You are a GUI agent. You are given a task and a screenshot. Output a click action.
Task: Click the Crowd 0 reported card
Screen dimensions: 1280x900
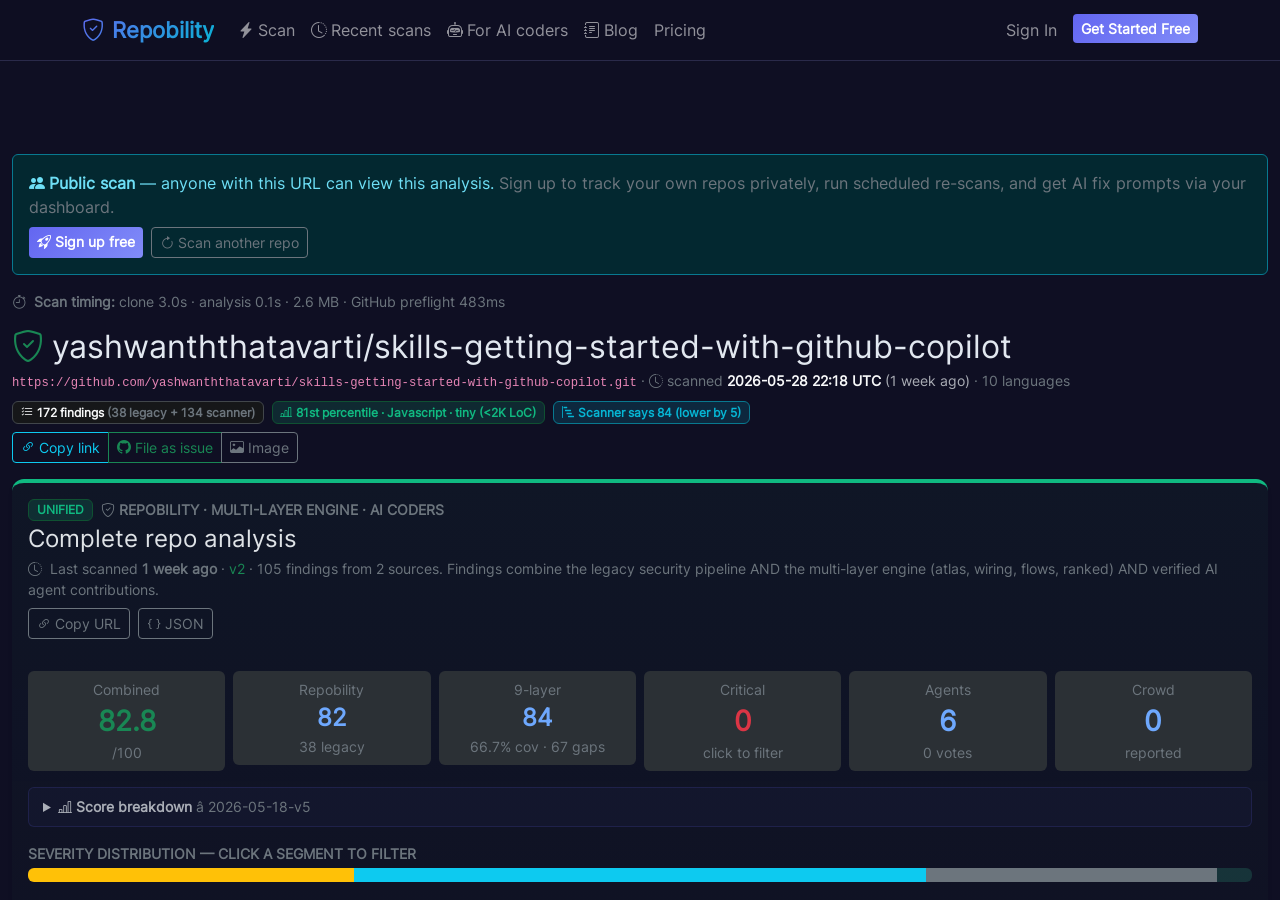[x=1153, y=721]
